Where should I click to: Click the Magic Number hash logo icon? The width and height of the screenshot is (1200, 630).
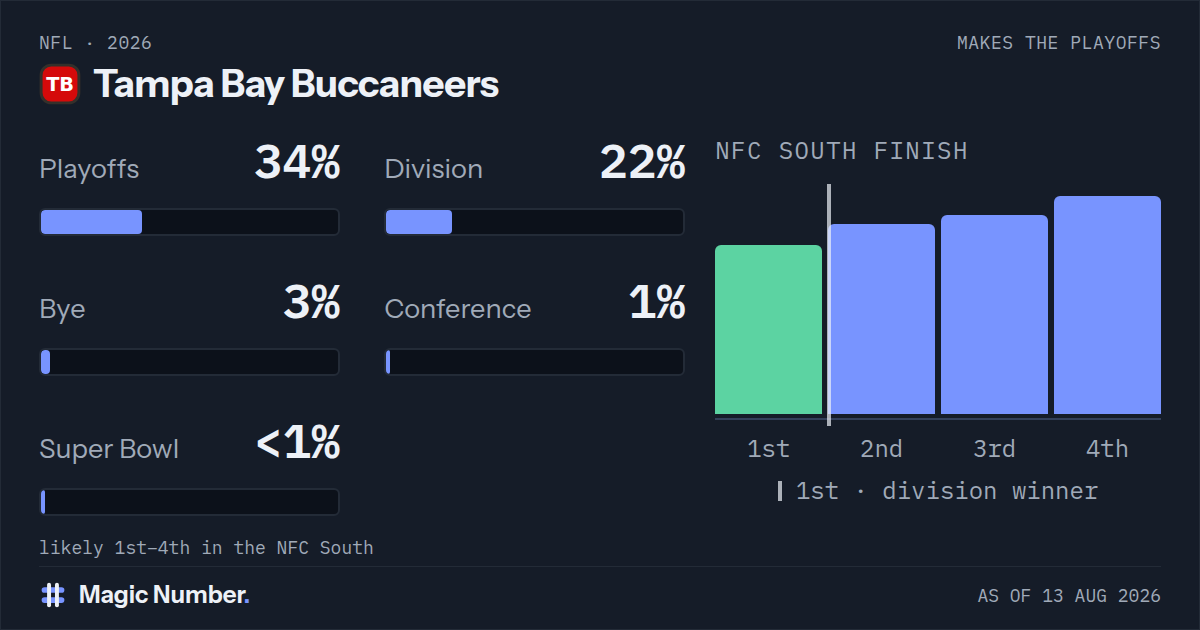[53, 595]
